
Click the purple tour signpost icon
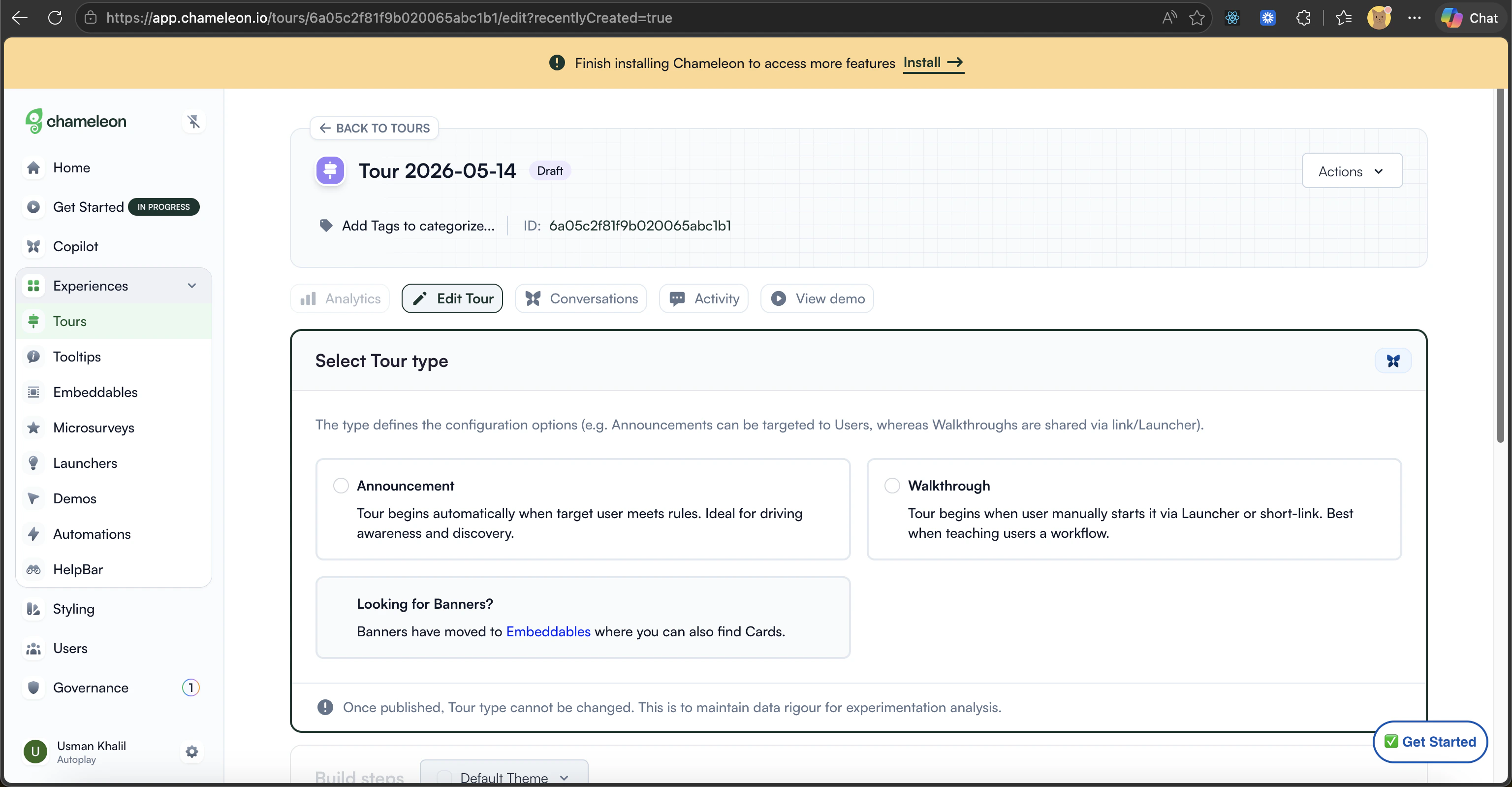(330, 170)
